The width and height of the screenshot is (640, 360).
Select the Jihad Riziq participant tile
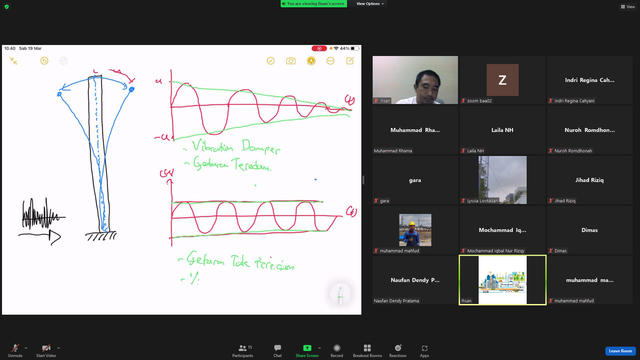click(589, 180)
